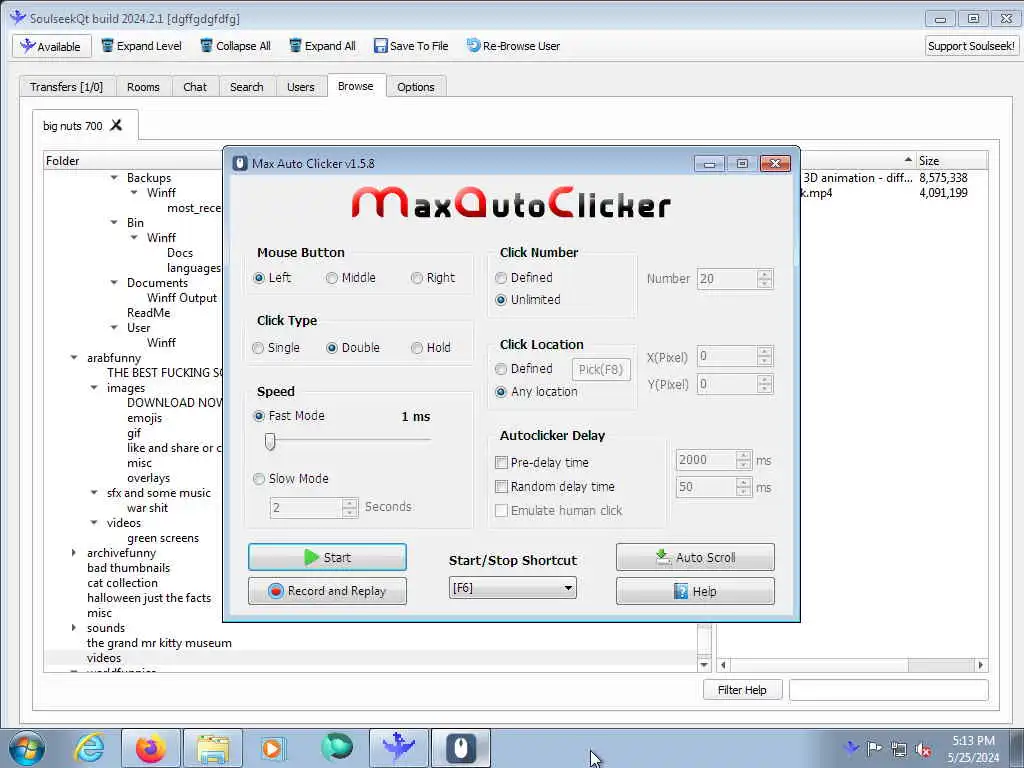1024x768 pixels.
Task: Open the Chat tab
Action: 195,87
